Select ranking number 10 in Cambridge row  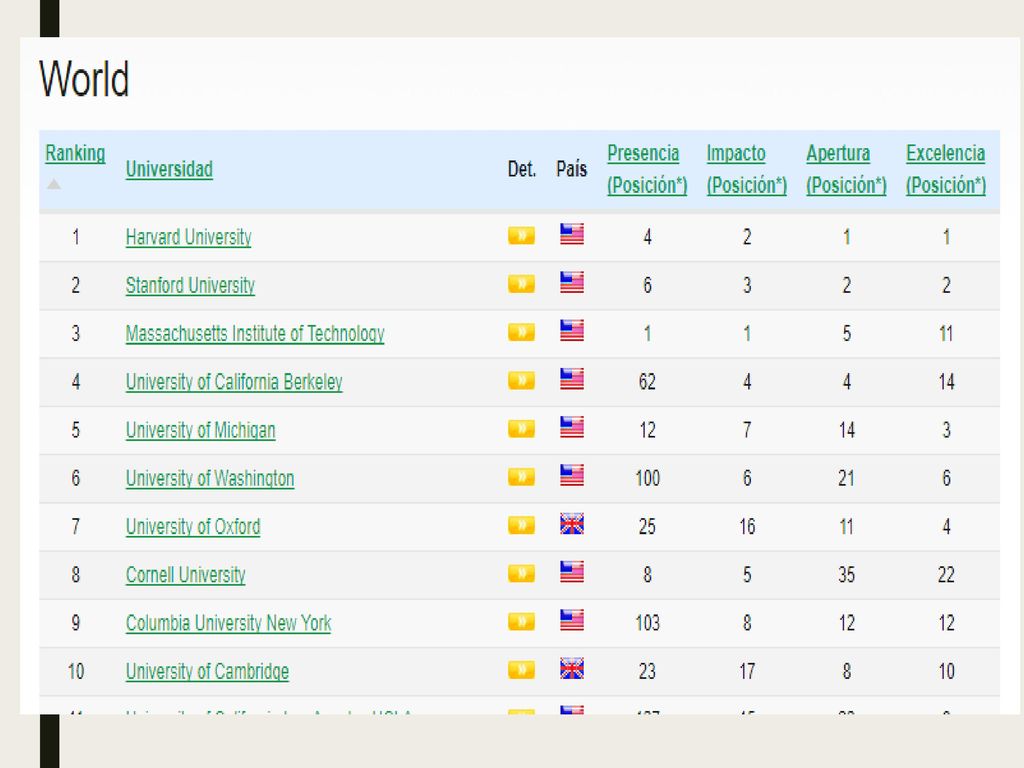click(x=76, y=672)
